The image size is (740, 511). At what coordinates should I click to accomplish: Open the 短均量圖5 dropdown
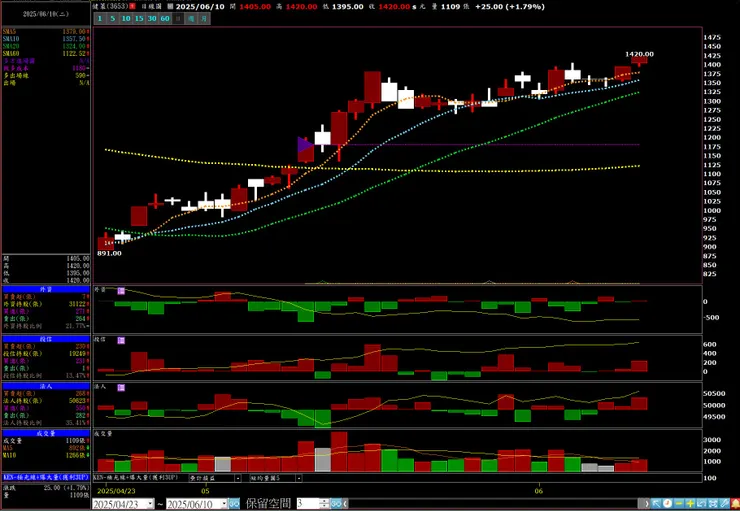pos(299,478)
